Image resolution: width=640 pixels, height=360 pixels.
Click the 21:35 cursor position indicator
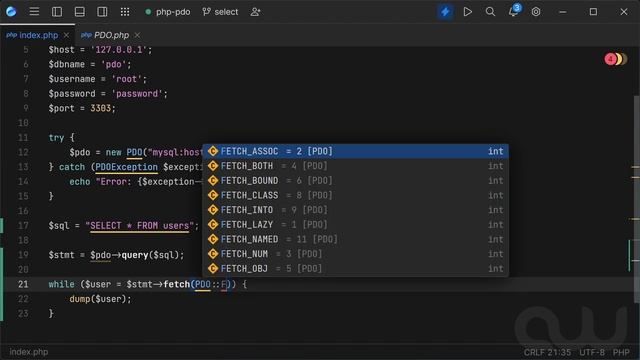(560, 352)
